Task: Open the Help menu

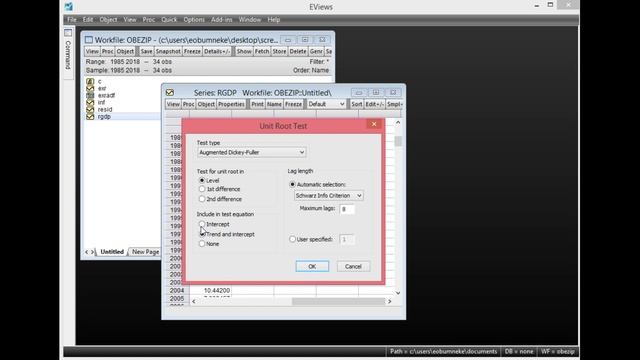Action: pyautogui.click(x=273, y=20)
